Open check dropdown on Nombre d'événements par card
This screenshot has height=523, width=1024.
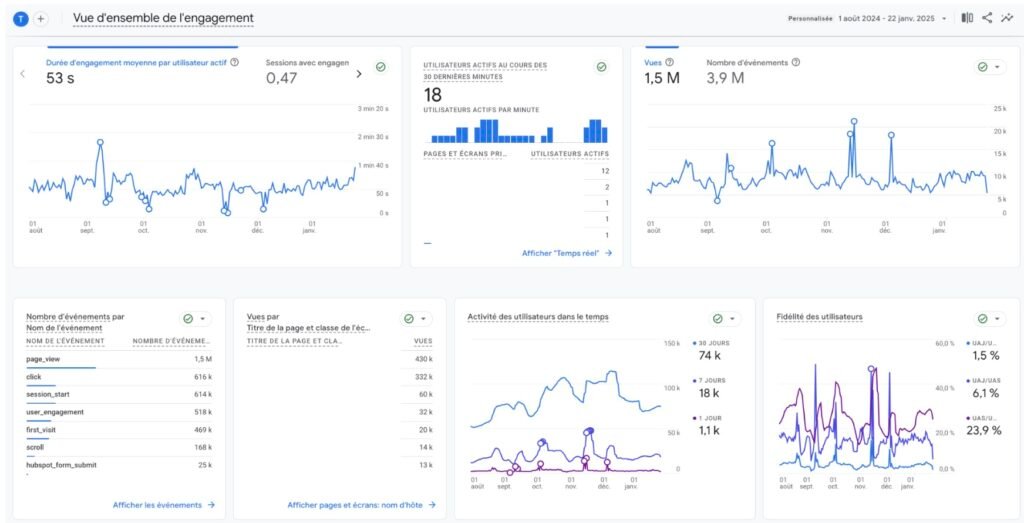(196, 319)
